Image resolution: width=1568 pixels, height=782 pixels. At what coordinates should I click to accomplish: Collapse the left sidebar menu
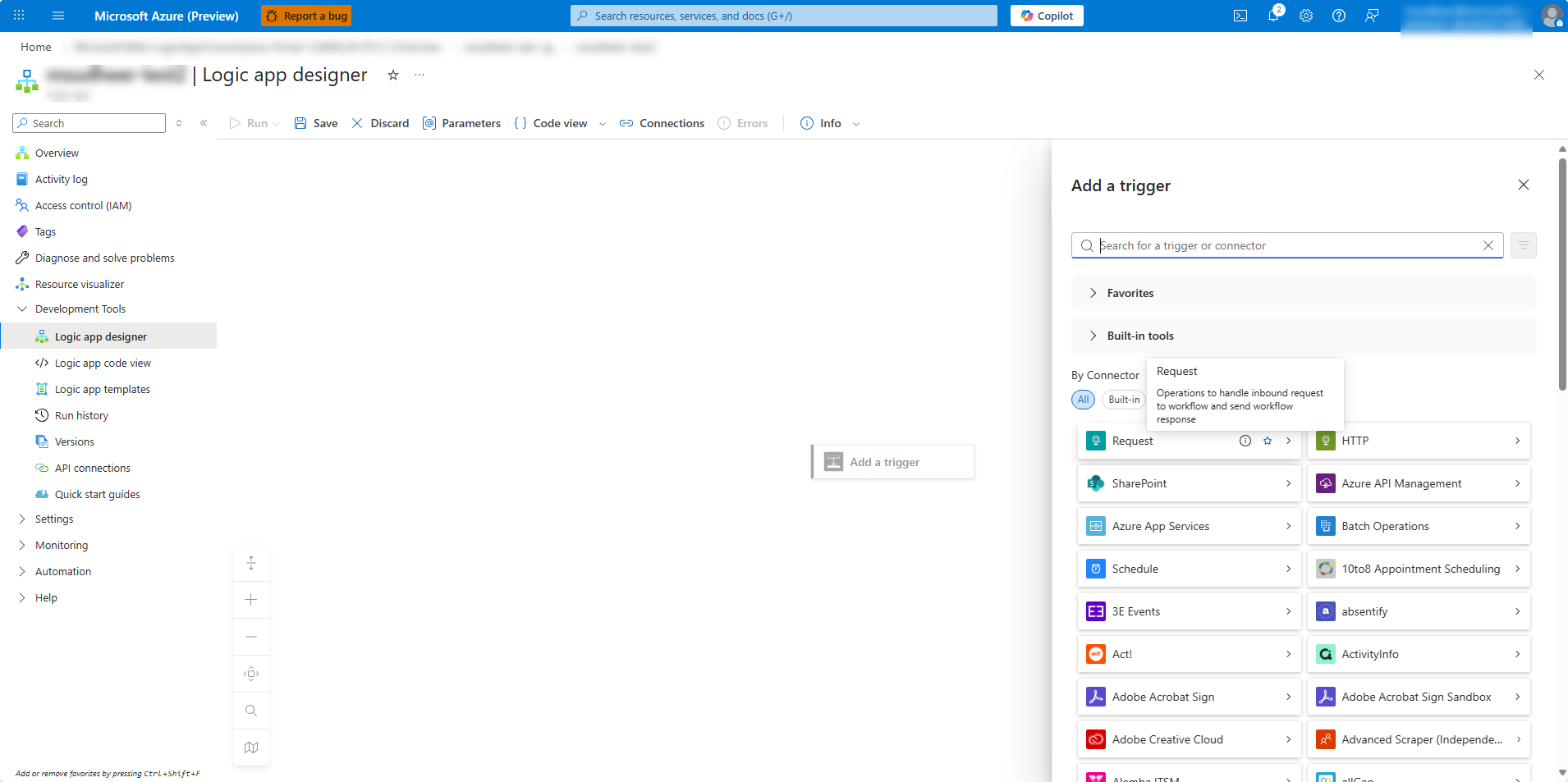tap(204, 123)
